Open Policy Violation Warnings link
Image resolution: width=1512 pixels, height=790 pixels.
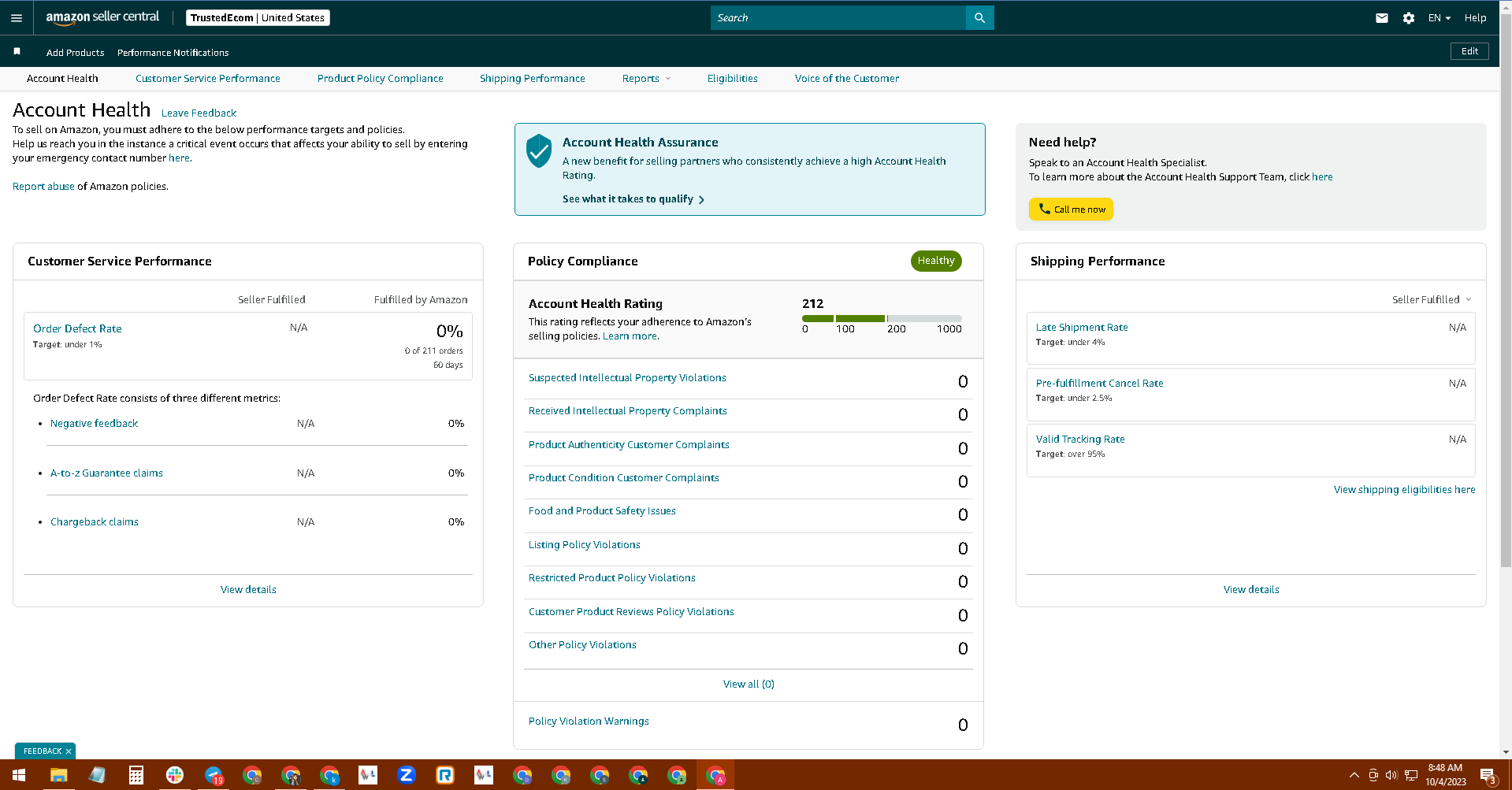[589, 721]
